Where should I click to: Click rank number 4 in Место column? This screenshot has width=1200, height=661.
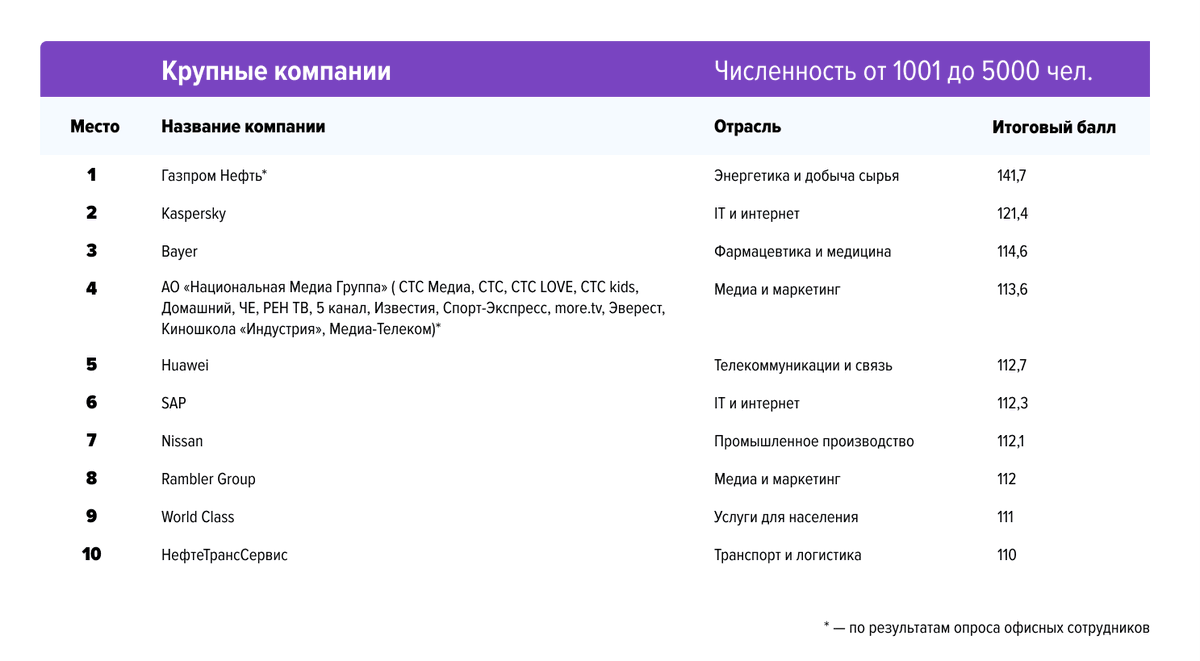point(92,289)
